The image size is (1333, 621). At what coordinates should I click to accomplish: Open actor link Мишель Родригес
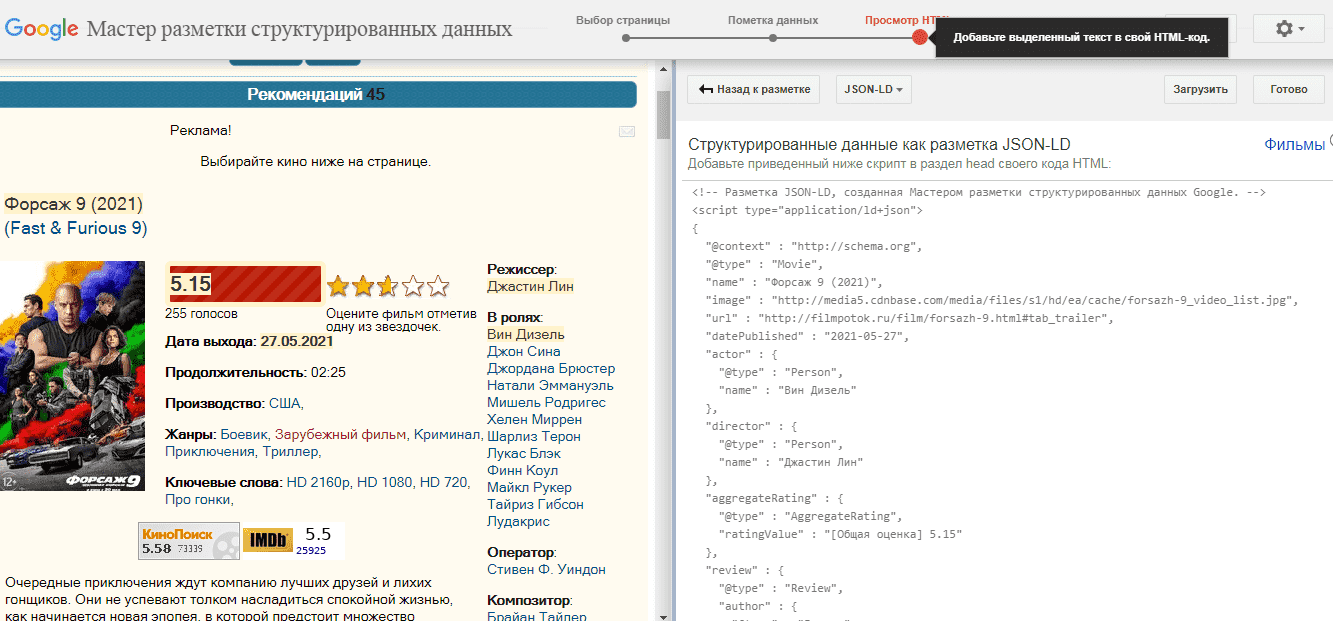(x=546, y=402)
